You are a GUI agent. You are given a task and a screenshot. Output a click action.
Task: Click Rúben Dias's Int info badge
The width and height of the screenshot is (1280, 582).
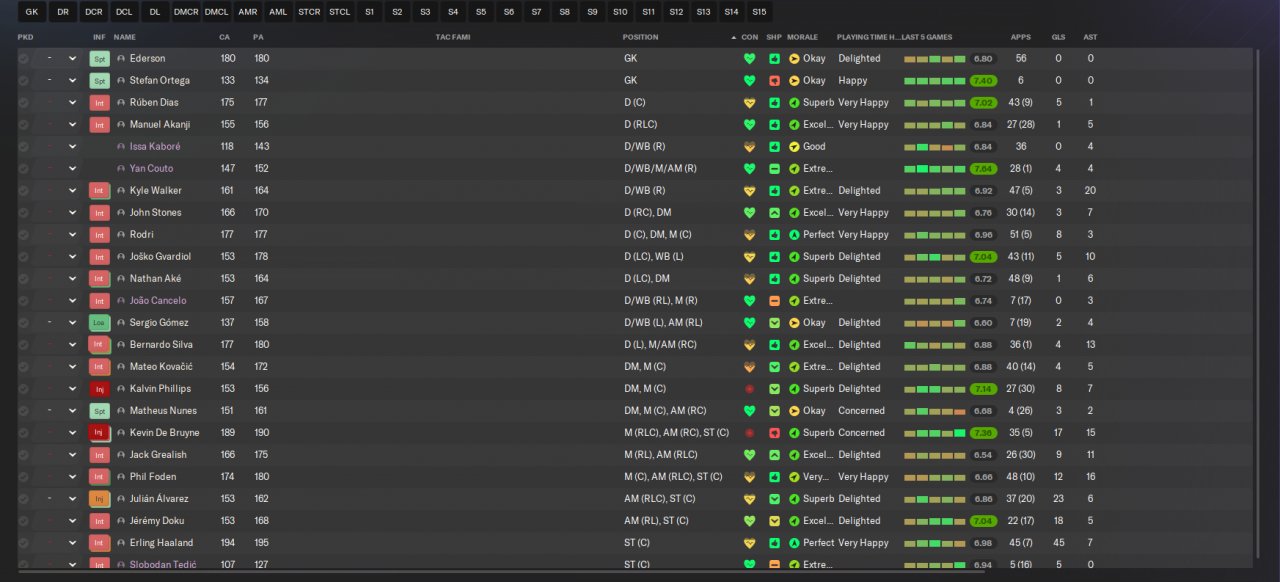[x=99, y=102]
